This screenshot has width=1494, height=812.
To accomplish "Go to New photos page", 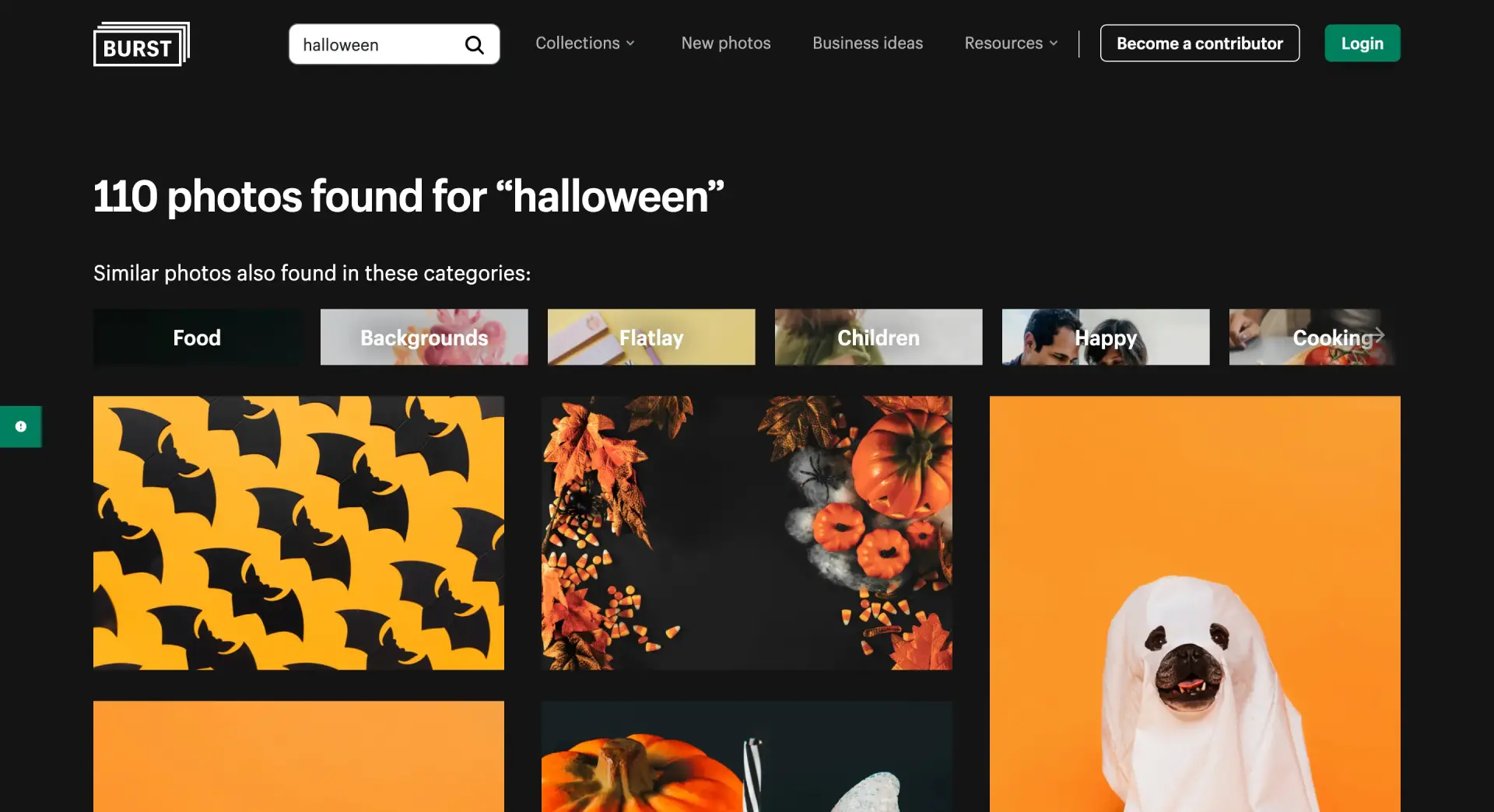I will [726, 43].
